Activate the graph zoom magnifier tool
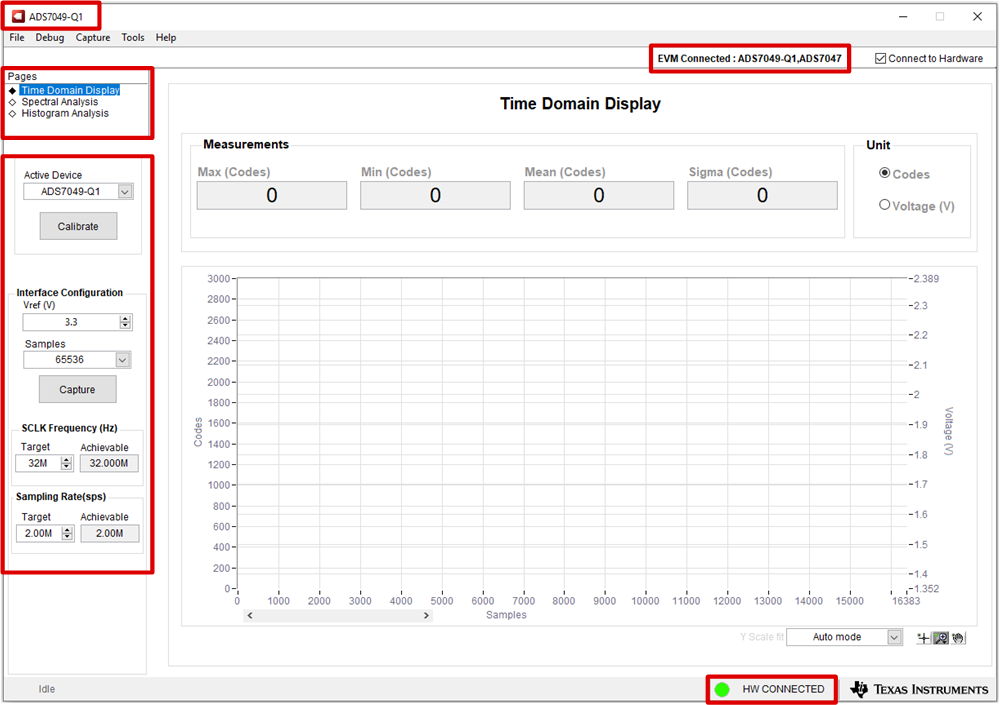This screenshot has width=1000, height=705. pyautogui.click(x=941, y=638)
